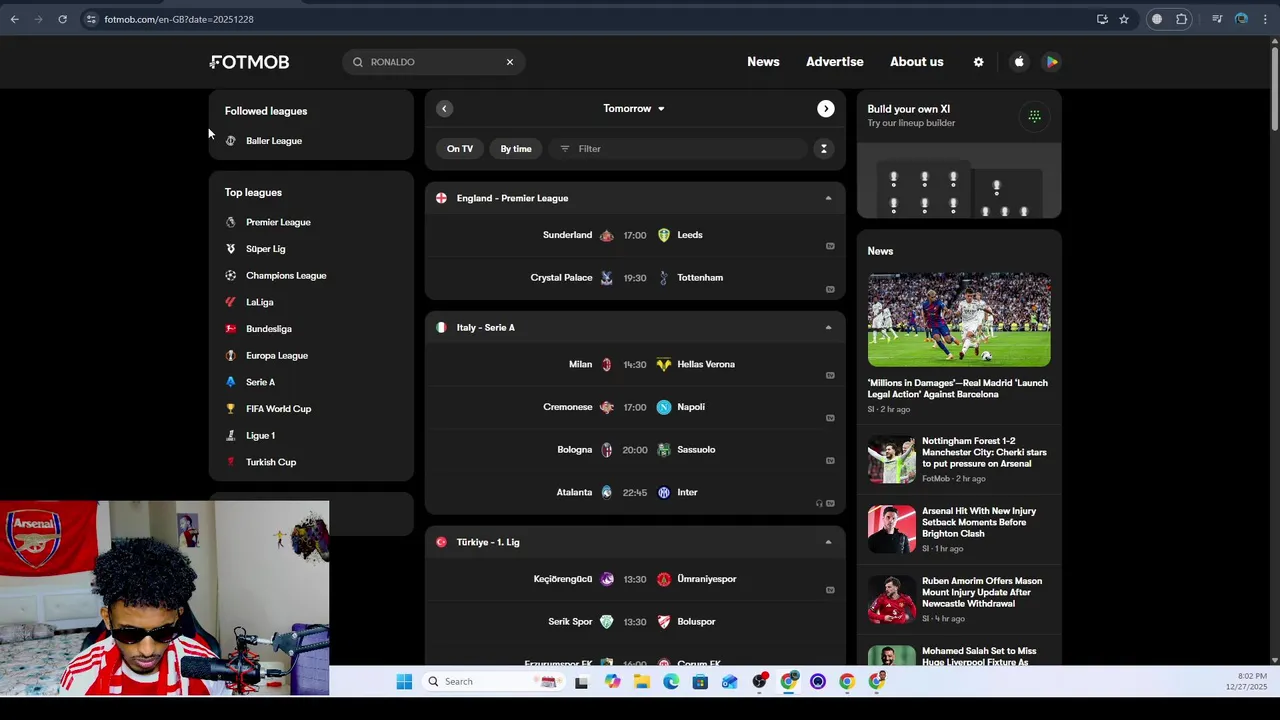Open browser extensions puzzle icon
This screenshot has height=720, width=1280.
(x=1182, y=19)
